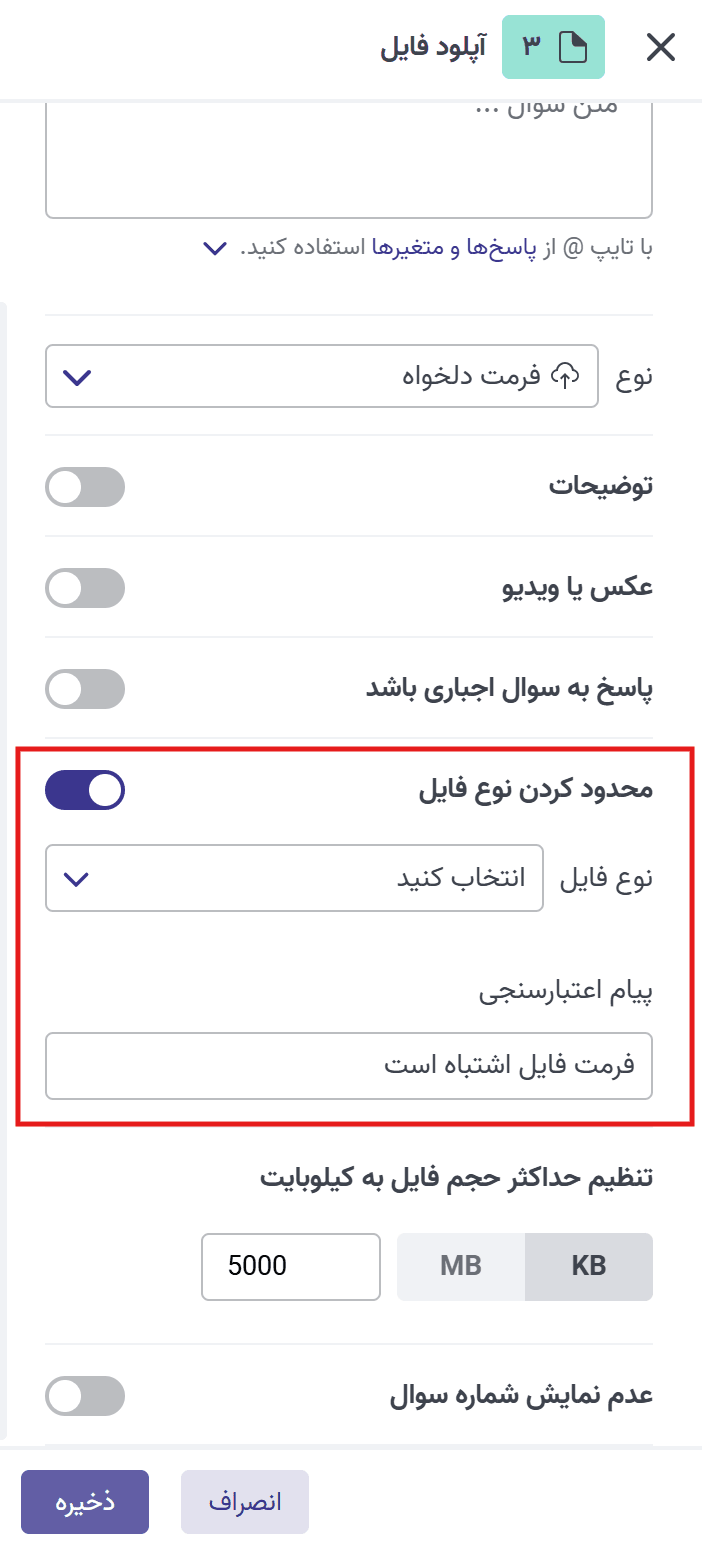Disable the محدود کردن نوع فایل toggle
The width and height of the screenshot is (702, 1547).
85,789
